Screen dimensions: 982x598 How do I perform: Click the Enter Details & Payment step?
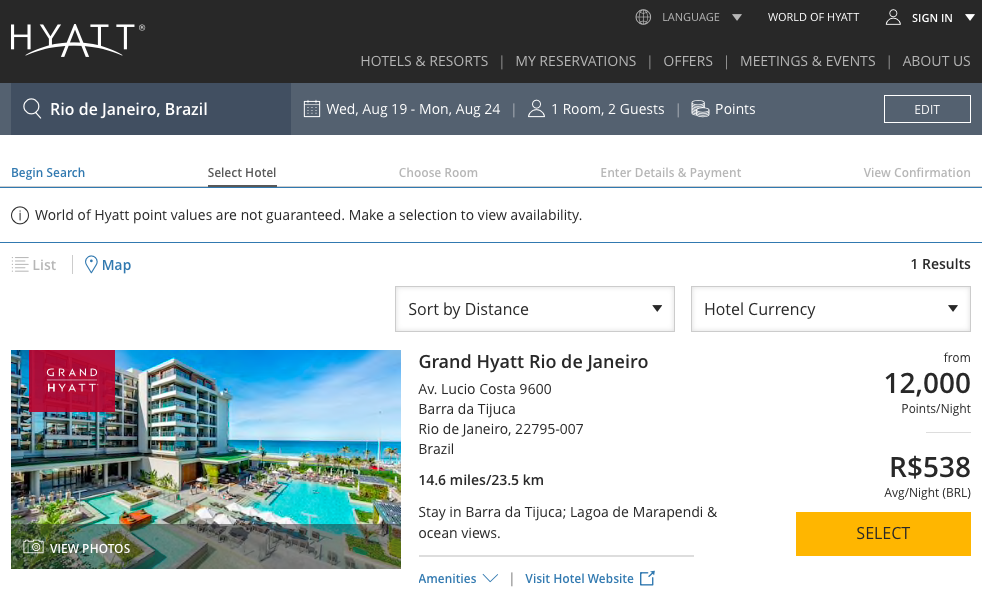[x=671, y=172]
